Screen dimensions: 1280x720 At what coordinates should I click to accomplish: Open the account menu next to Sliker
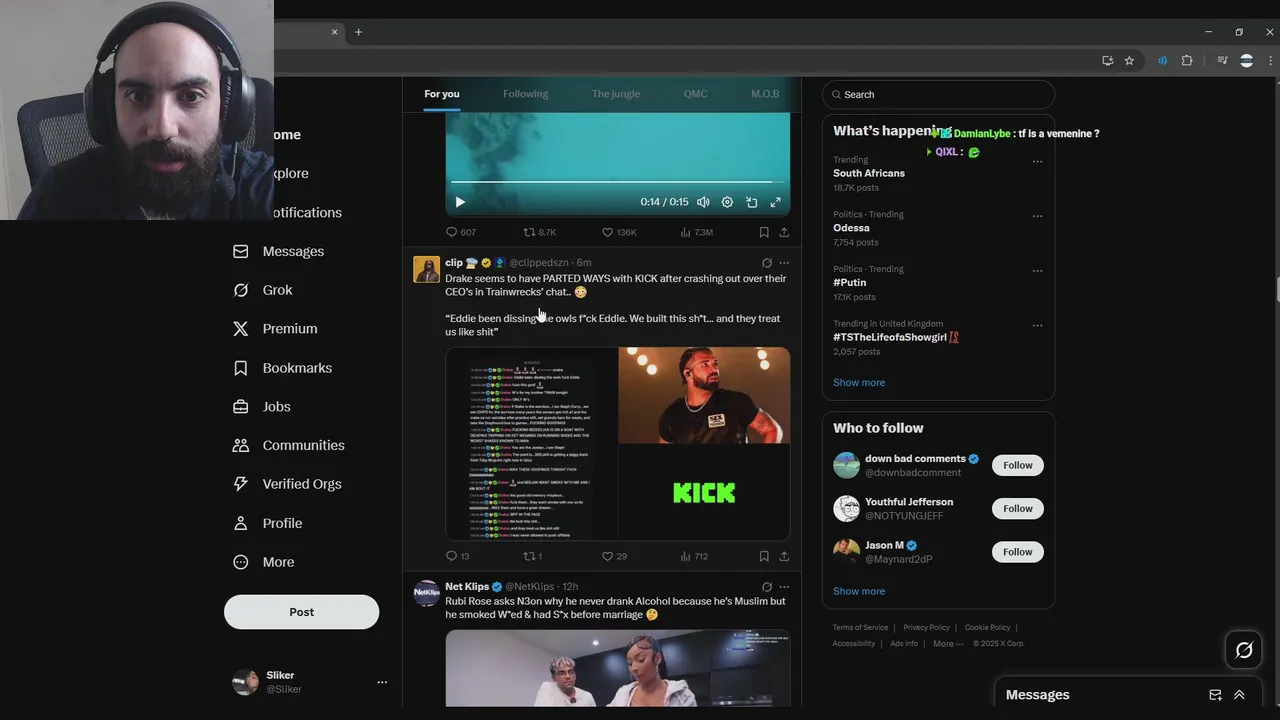(x=382, y=682)
